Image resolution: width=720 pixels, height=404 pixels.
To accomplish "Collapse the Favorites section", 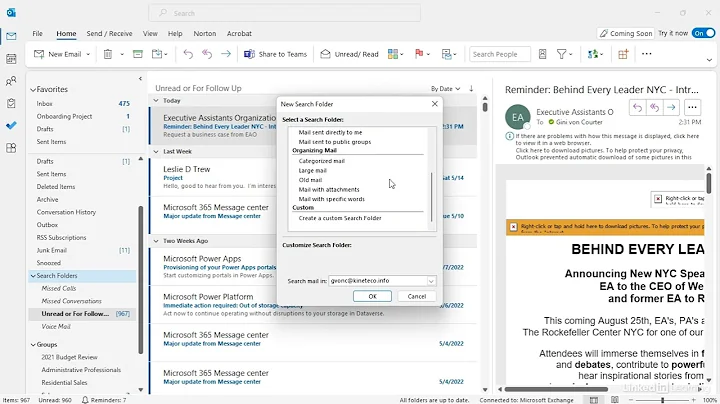I will tap(33, 90).
